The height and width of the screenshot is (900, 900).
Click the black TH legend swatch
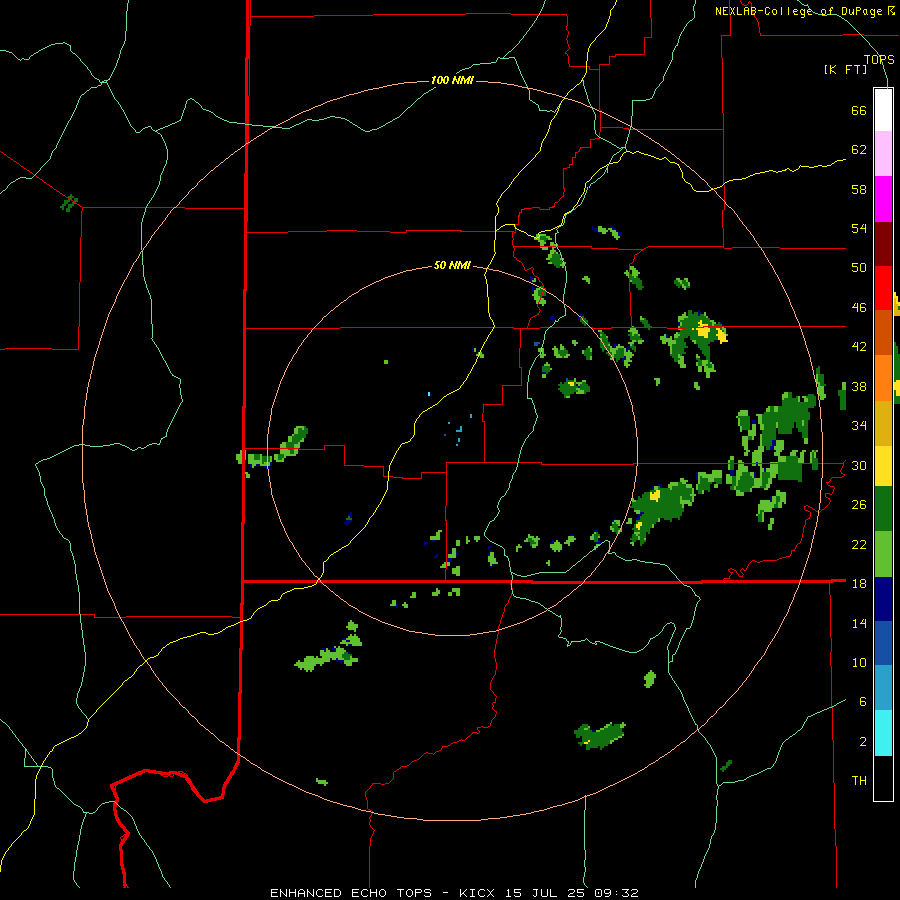883,778
